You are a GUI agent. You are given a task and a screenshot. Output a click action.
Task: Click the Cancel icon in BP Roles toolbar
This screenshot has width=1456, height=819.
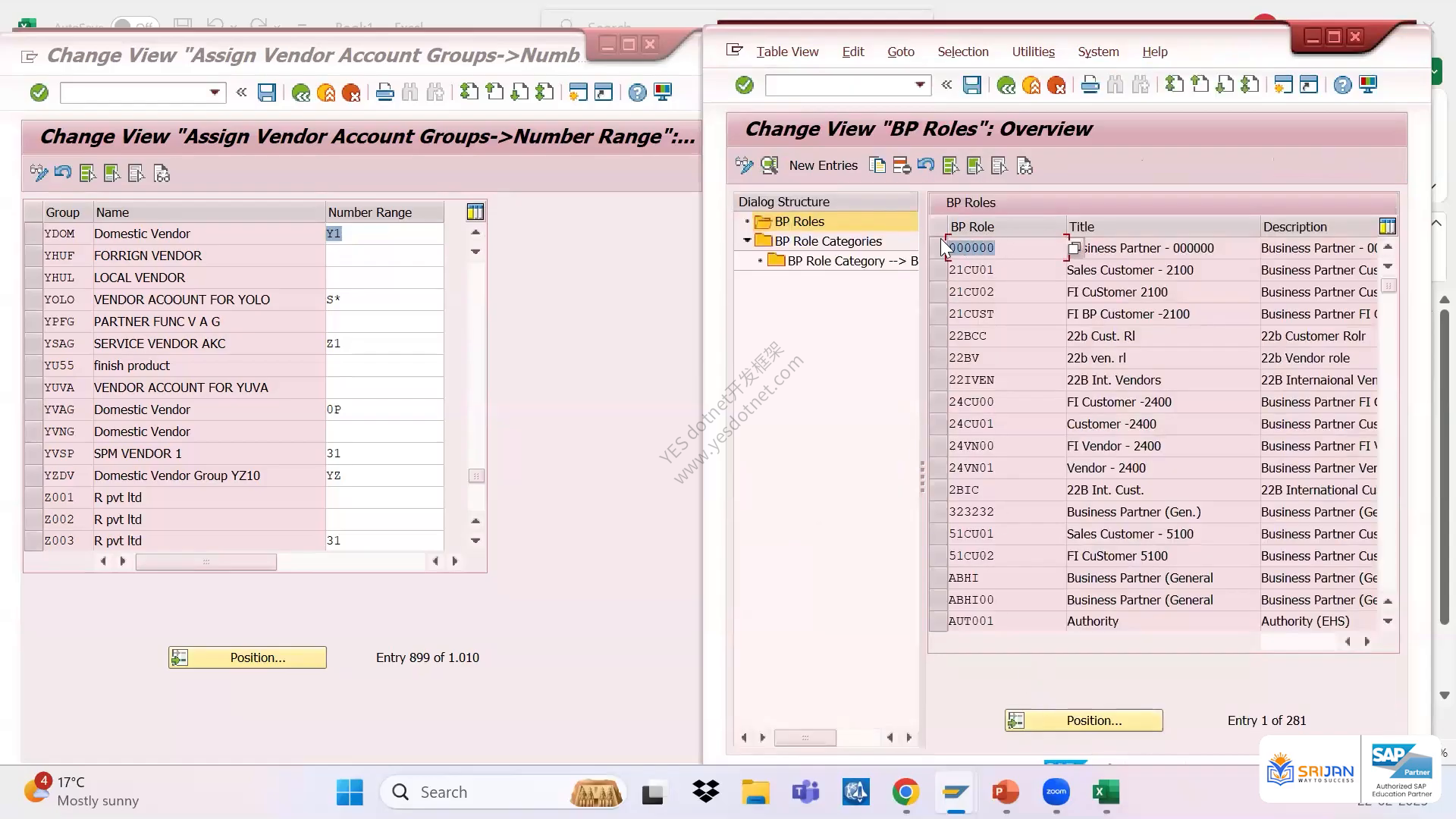[x=1056, y=85]
